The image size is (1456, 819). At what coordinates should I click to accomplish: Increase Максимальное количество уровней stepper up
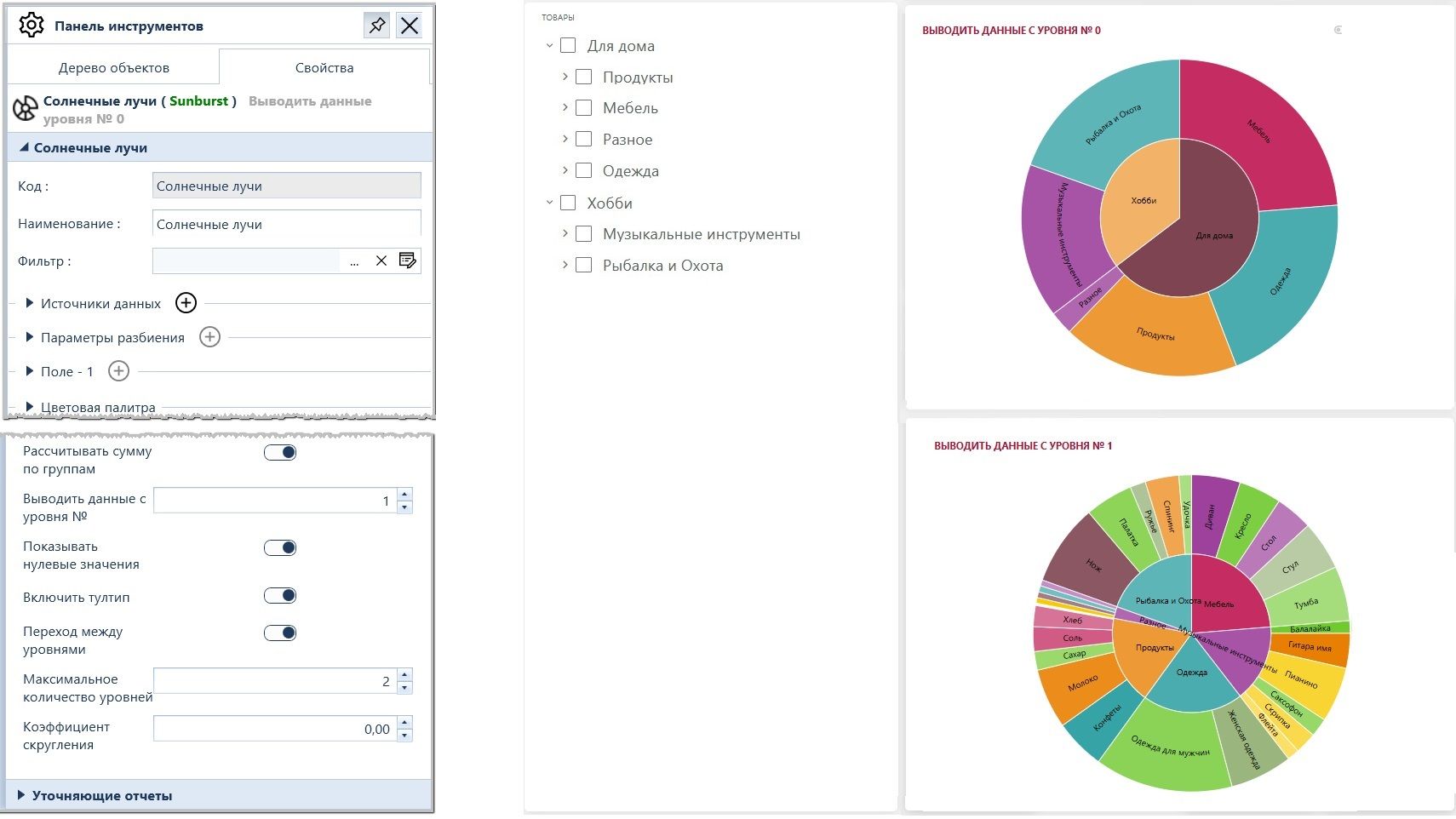405,674
